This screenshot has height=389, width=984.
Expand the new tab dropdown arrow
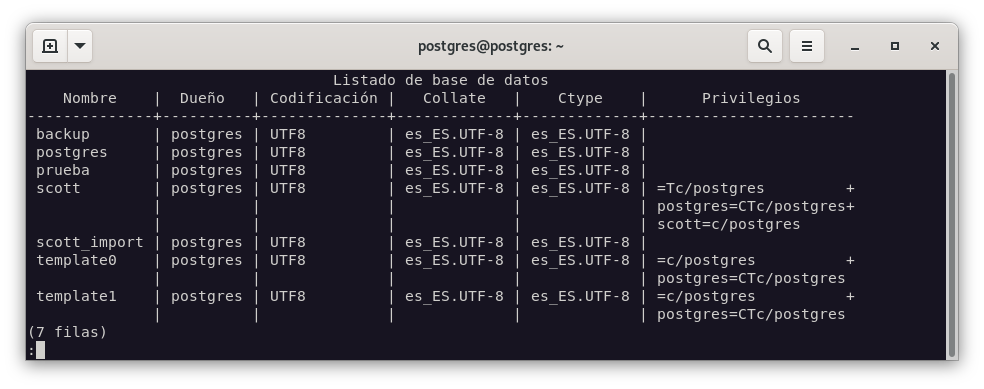coord(80,46)
